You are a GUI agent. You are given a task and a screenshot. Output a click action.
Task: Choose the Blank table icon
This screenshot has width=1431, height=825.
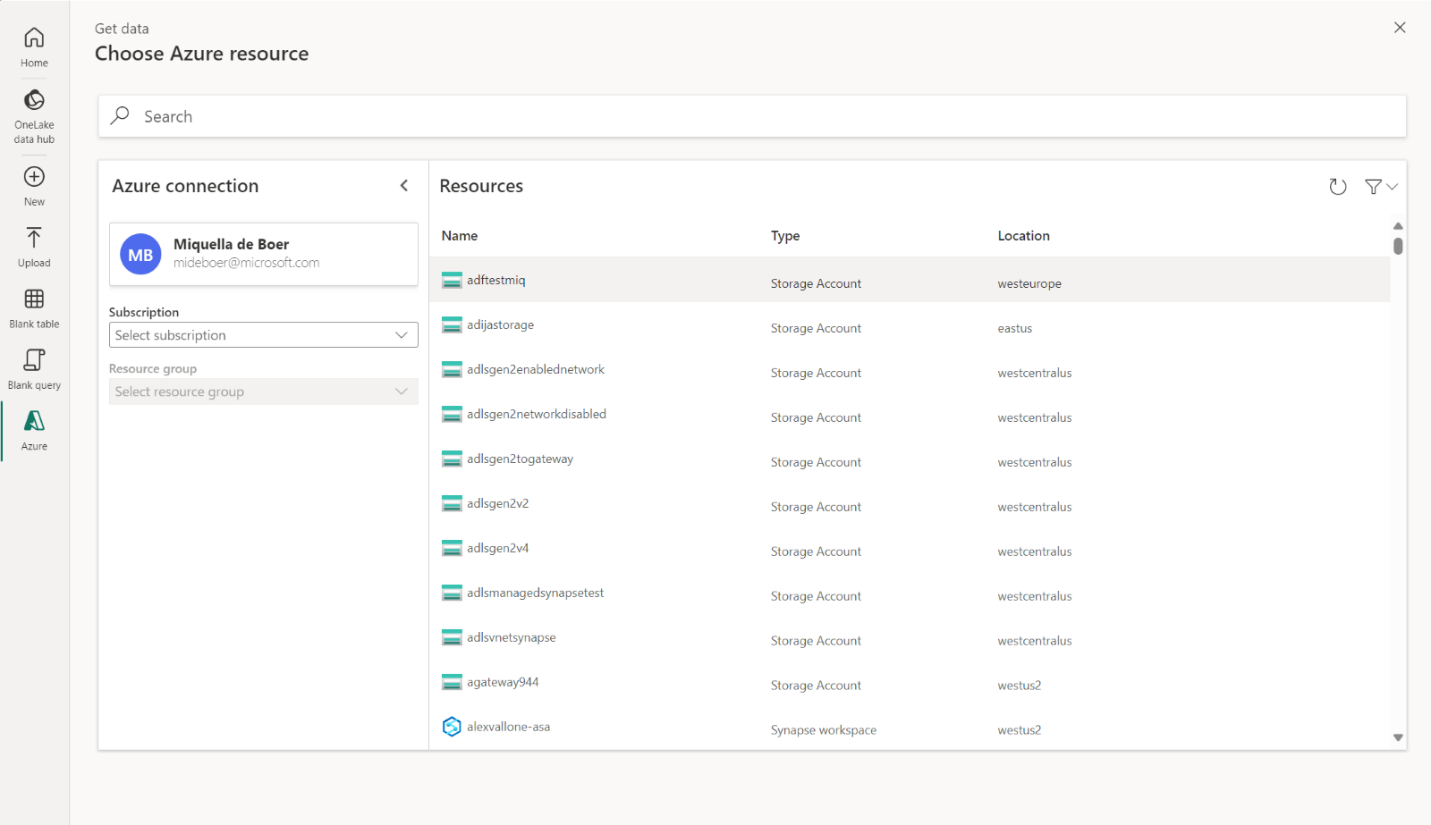click(x=34, y=308)
